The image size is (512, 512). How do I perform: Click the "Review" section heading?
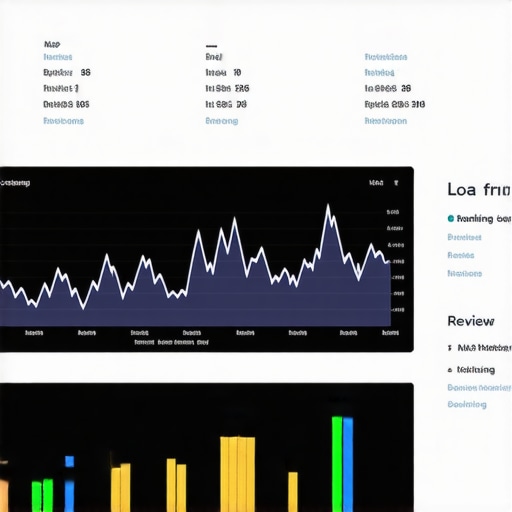click(x=470, y=321)
